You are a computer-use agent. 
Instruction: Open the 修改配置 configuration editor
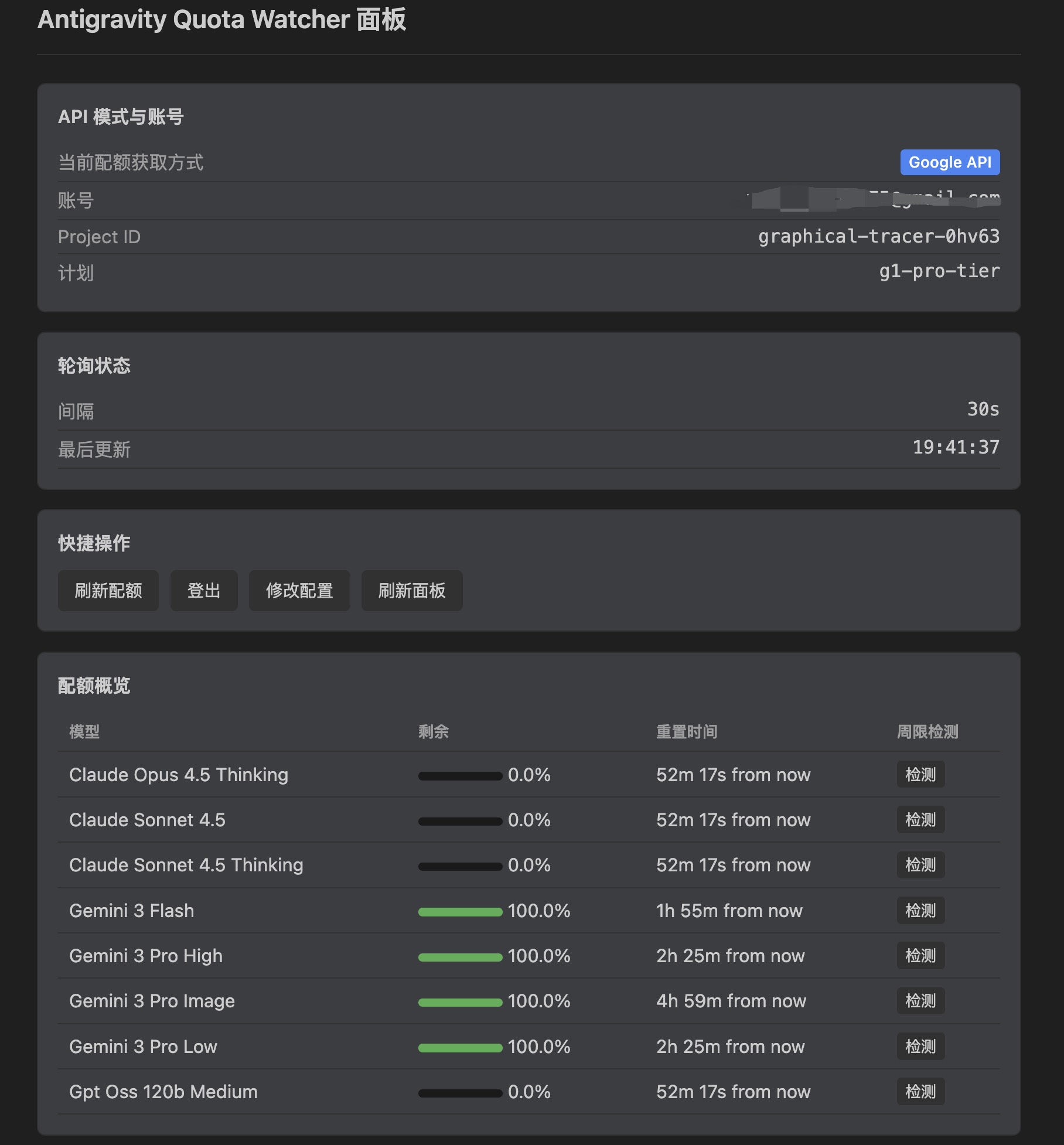click(x=299, y=591)
